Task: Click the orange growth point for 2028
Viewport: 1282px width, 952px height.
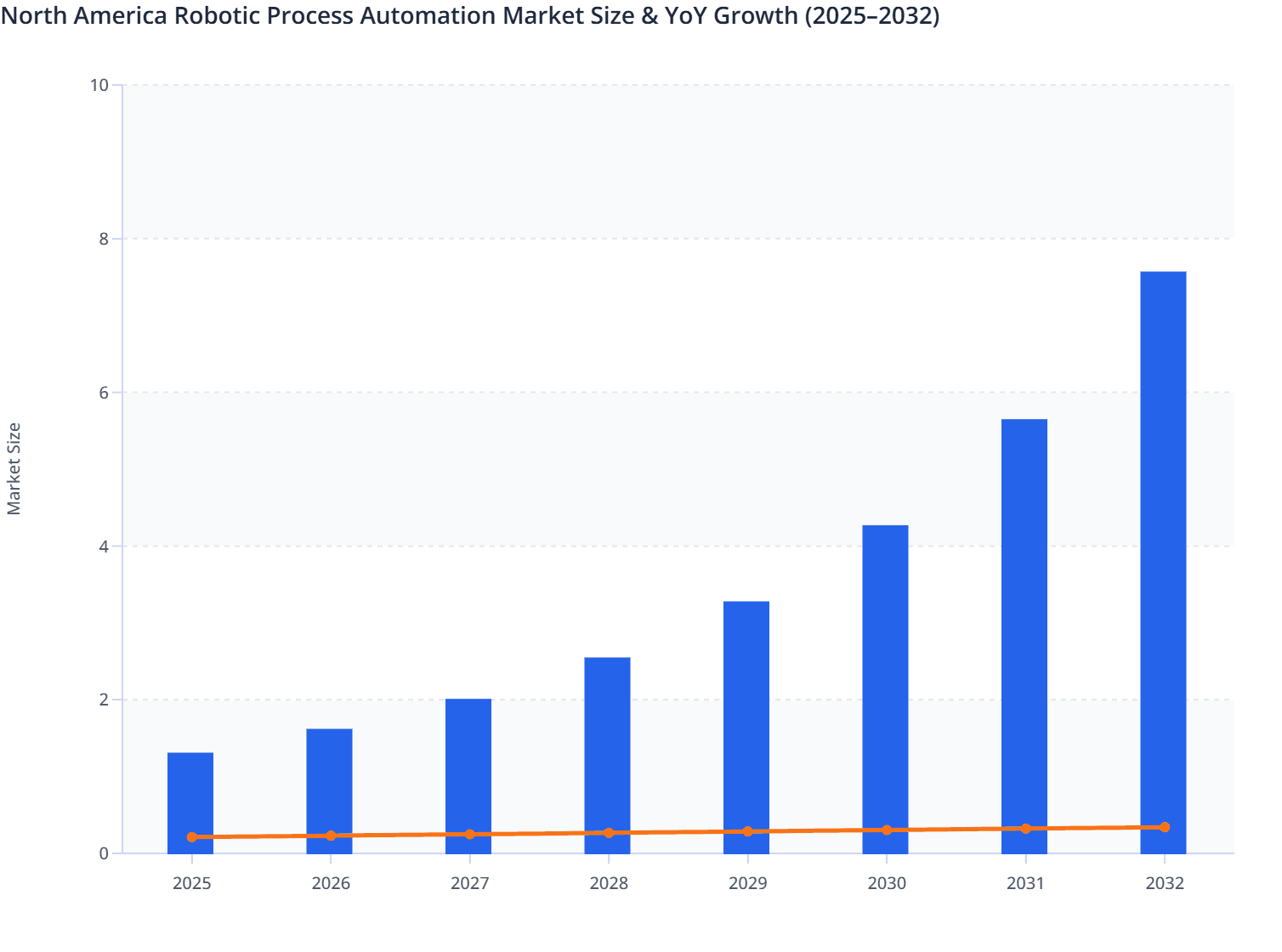Action: 607,832
